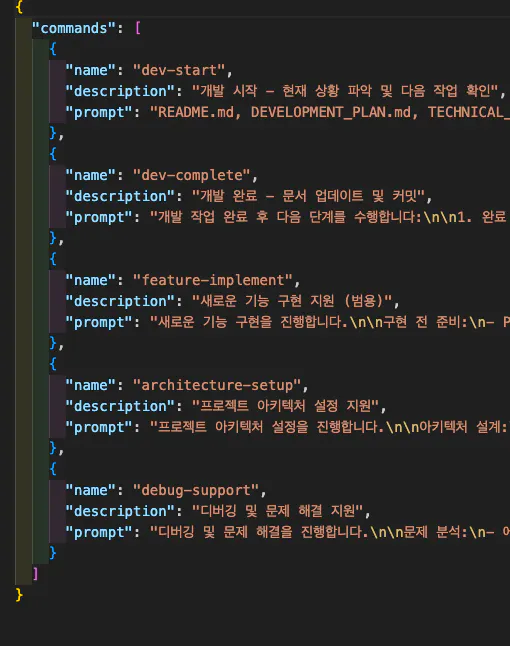510x646 pixels.
Task: Click the "description" key in the feature-implement object
Action: tap(120, 301)
